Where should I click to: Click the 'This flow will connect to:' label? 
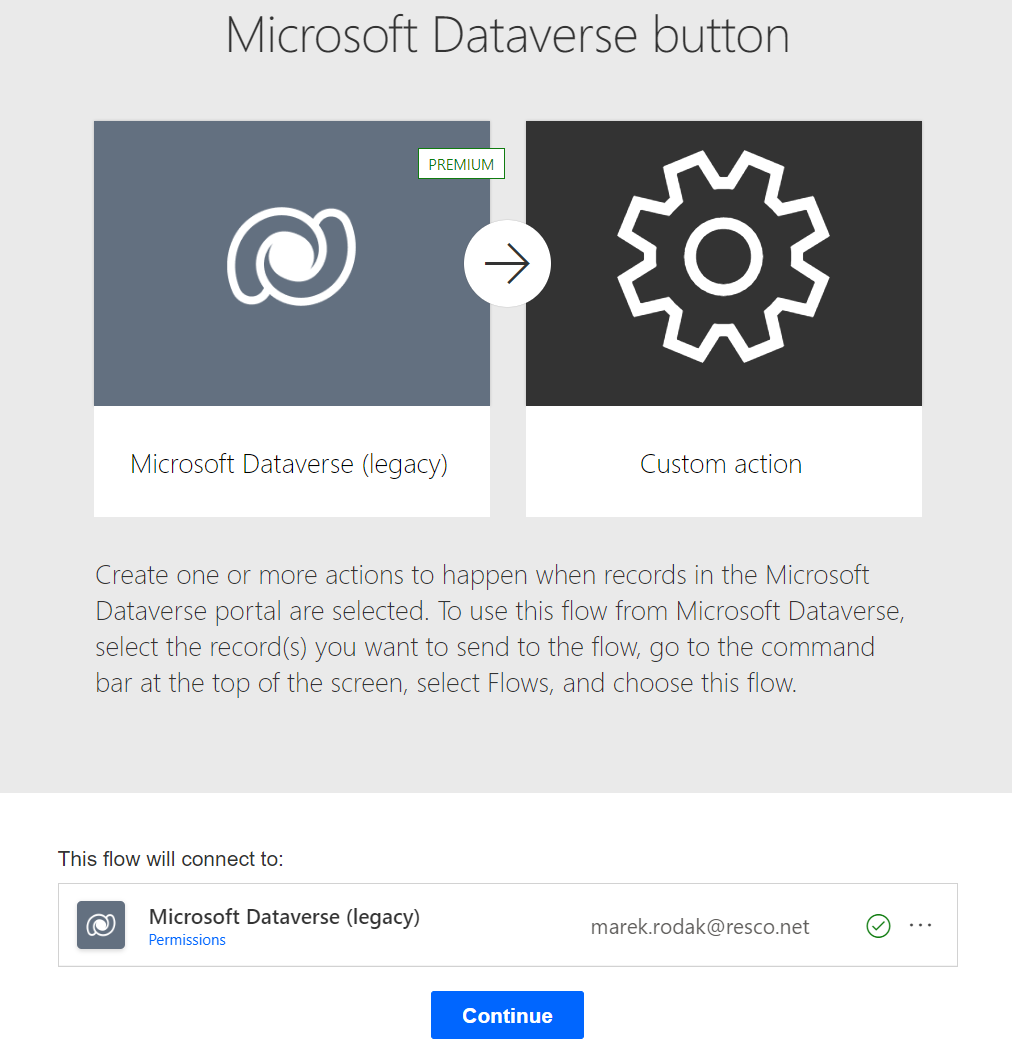point(171,859)
